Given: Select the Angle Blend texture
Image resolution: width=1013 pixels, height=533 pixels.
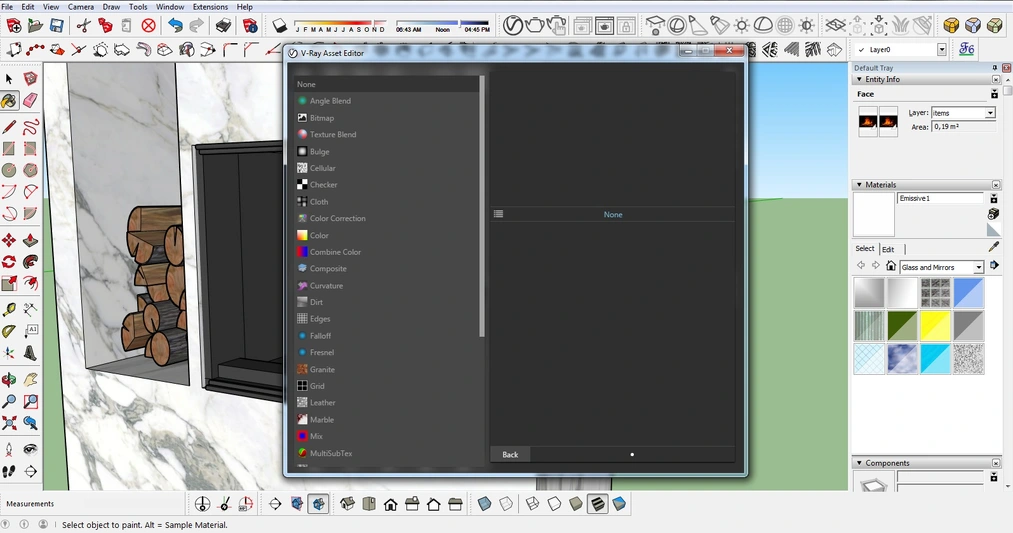Looking at the screenshot, I should tap(330, 101).
